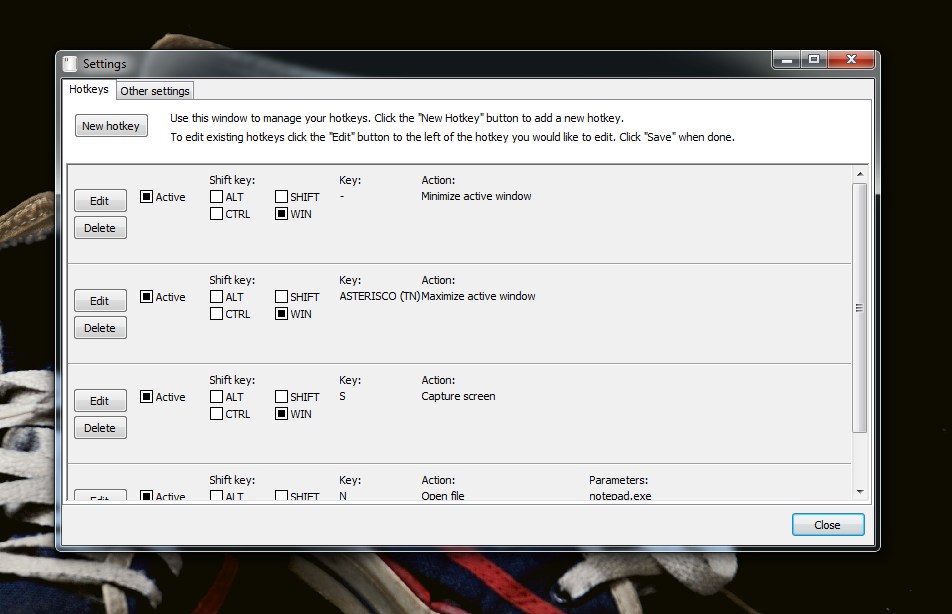The image size is (952, 614).
Task: Toggle SHIFT for Capture screen hotkey
Action: (x=281, y=397)
